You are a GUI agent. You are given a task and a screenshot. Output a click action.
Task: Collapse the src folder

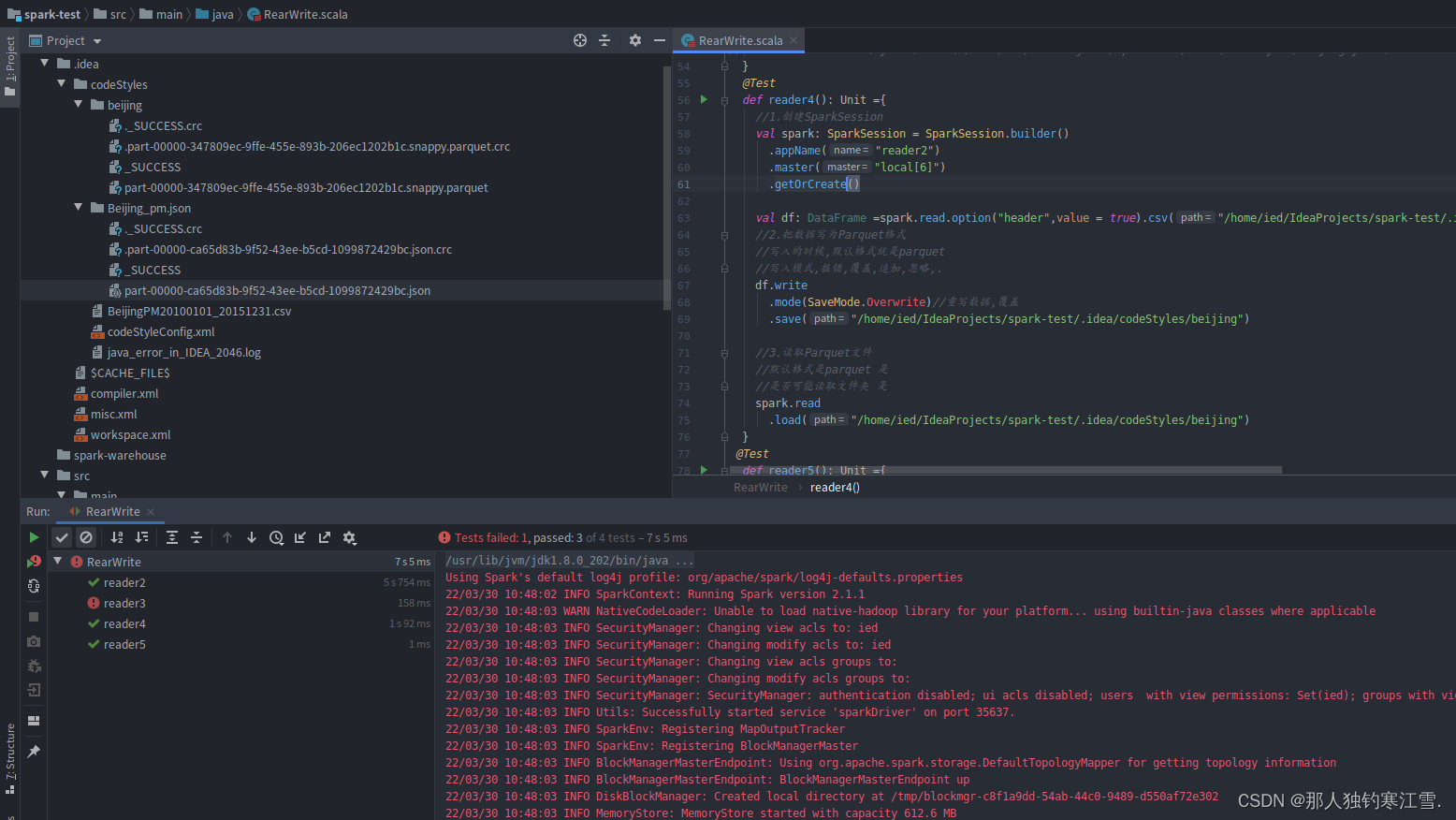(44, 475)
